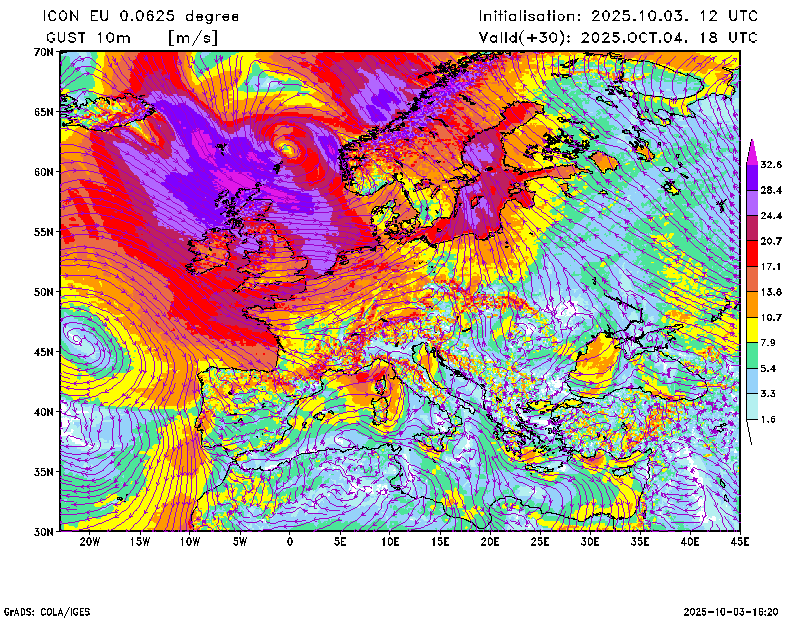800x618 pixels.
Task: Click the 20W longitude axis label
Action: pyautogui.click(x=89, y=542)
